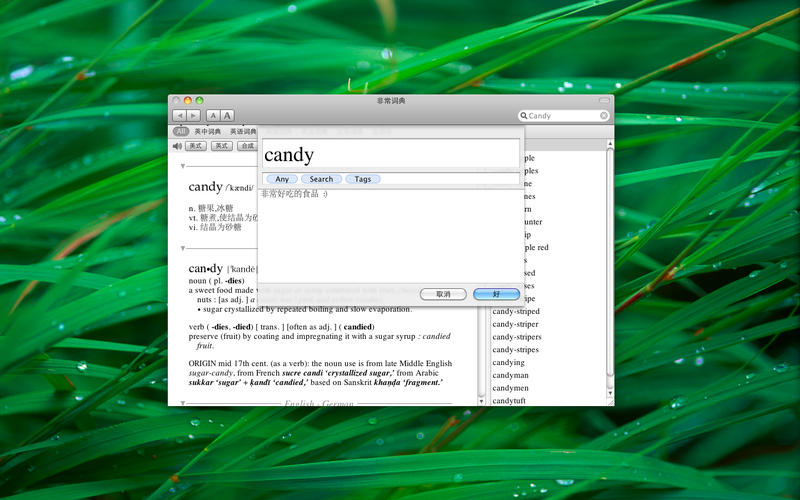Play pronunciation with the speaker icon
The width and height of the screenshot is (800, 500).
click(x=177, y=146)
